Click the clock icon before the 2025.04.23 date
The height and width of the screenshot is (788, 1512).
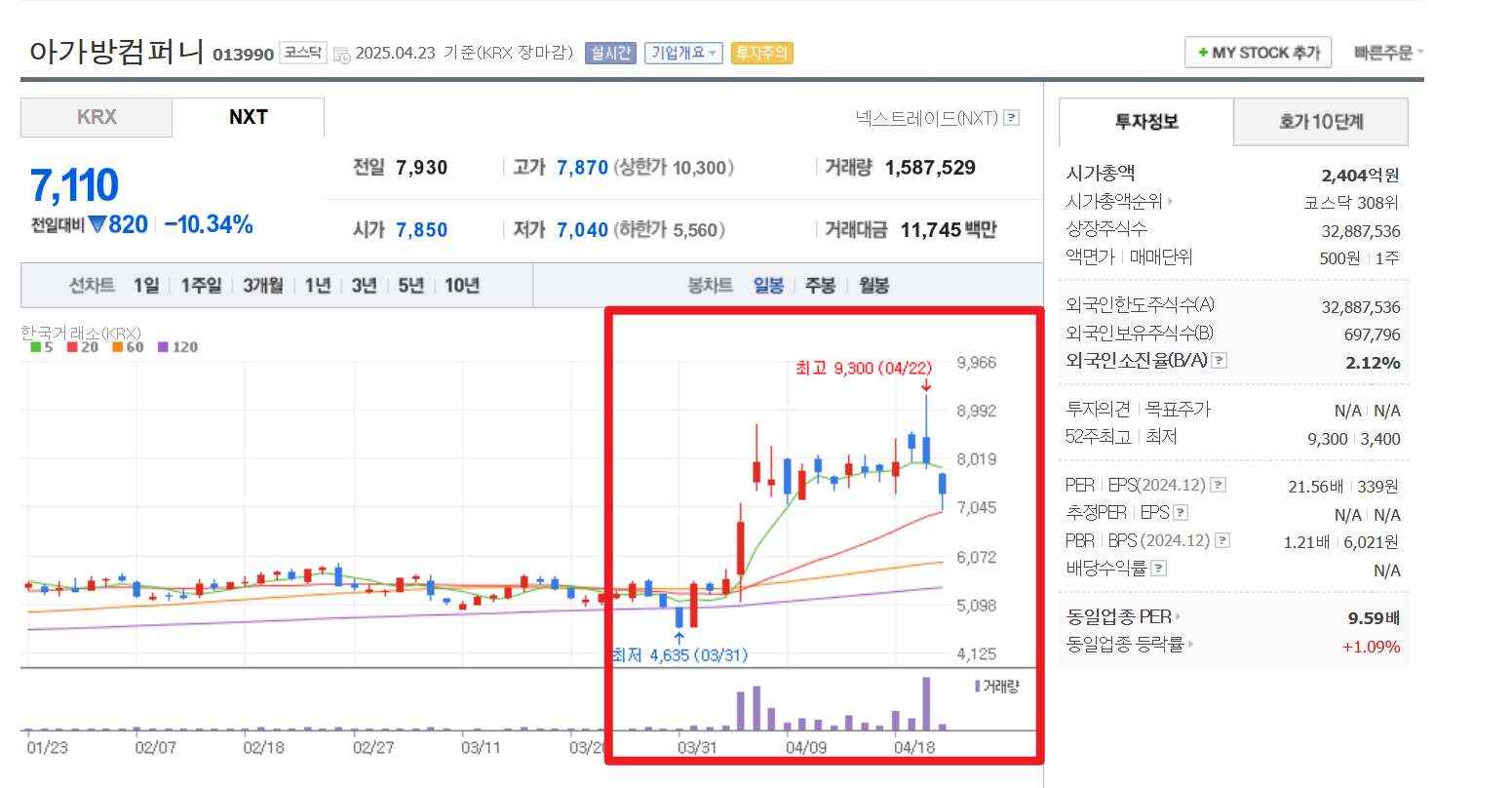(342, 55)
